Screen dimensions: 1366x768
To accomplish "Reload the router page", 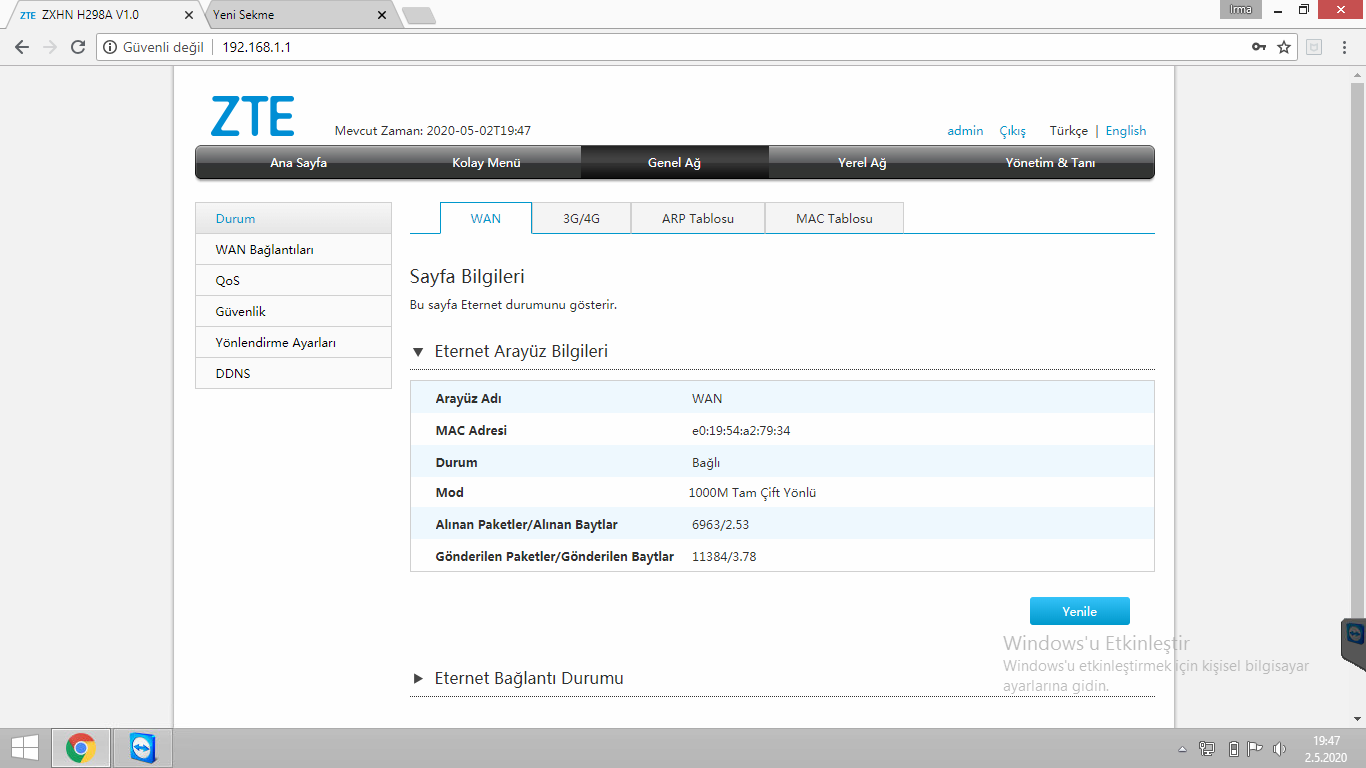I will 78,47.
